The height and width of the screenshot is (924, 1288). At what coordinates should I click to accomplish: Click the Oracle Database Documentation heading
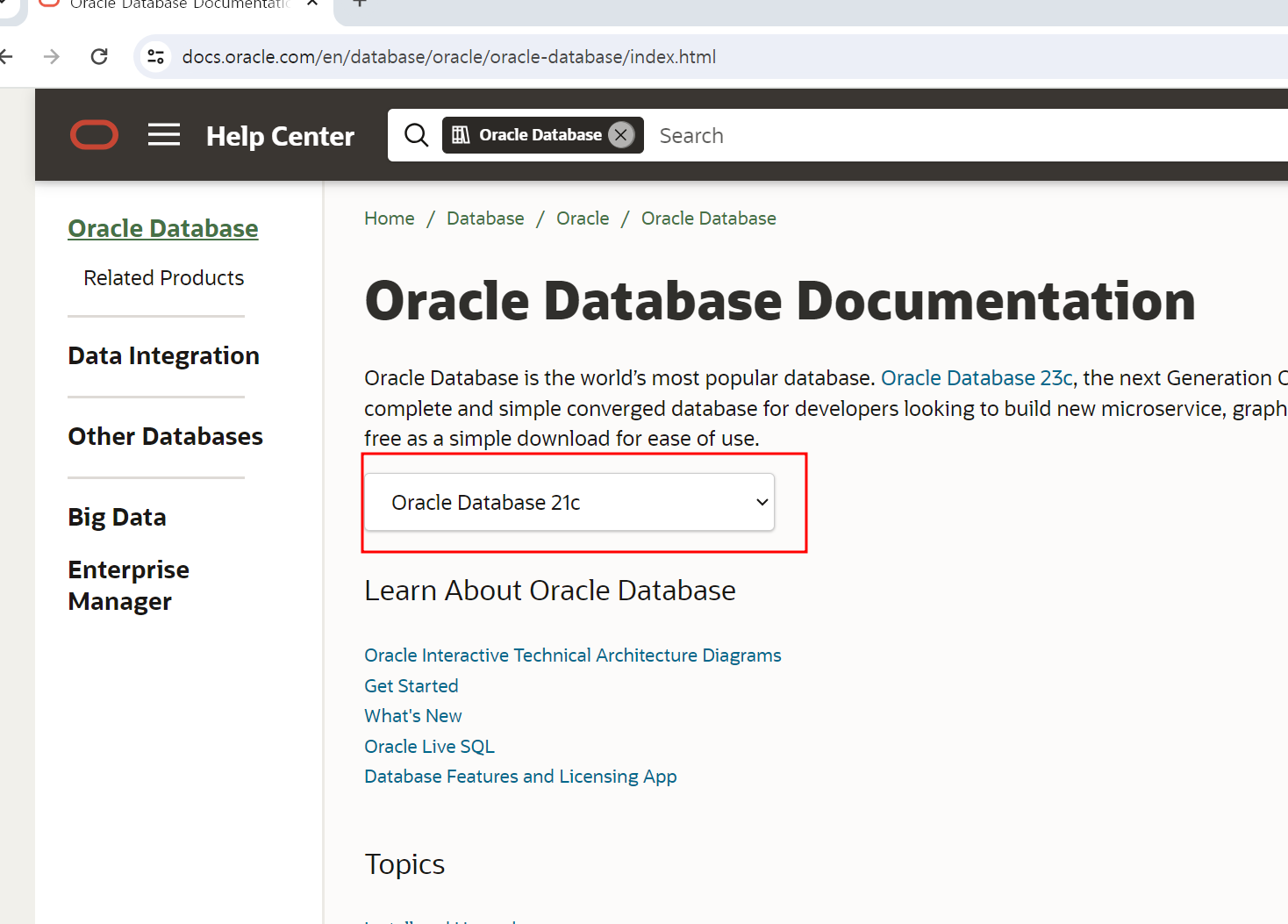point(780,301)
